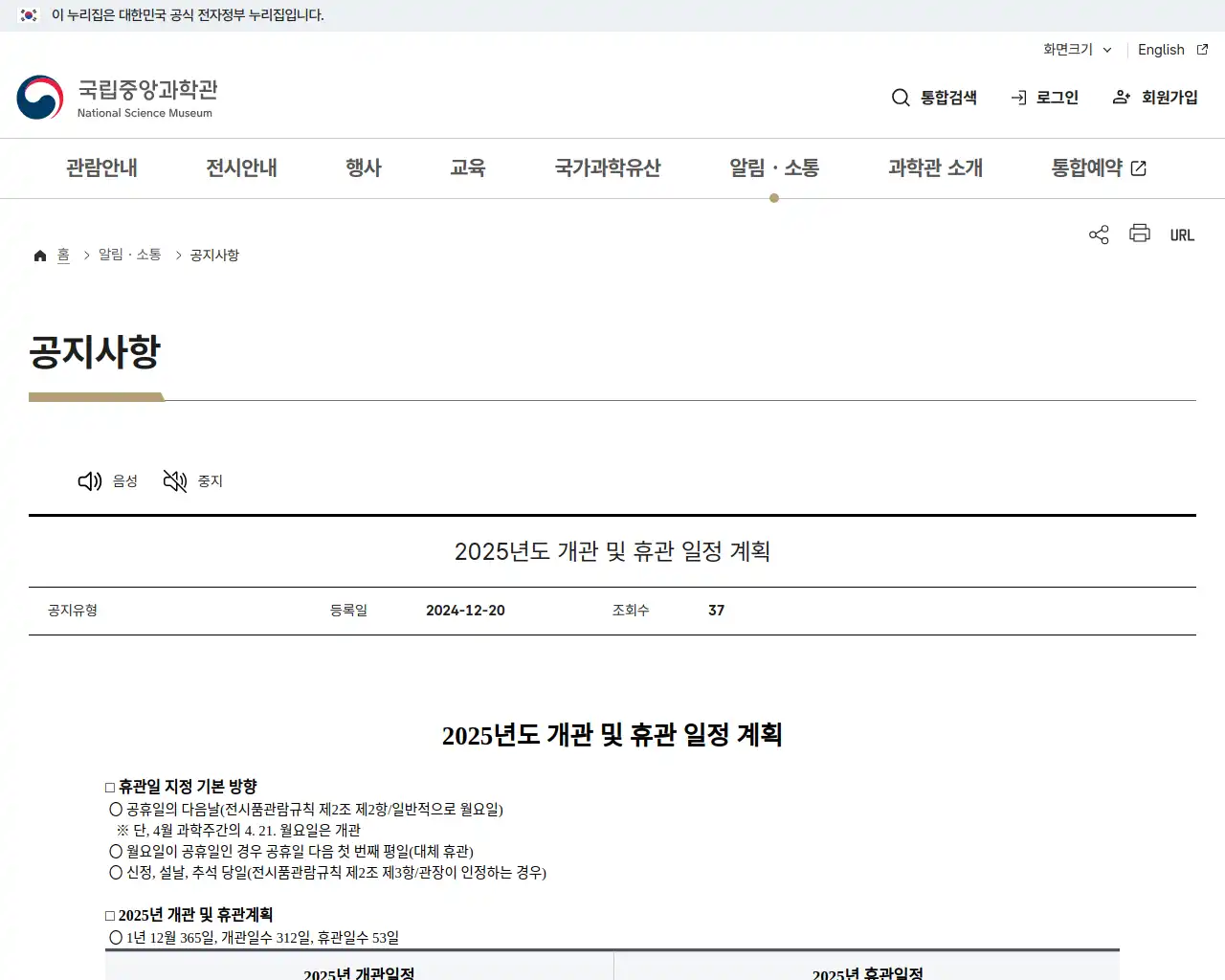The image size is (1225, 980).
Task: Click the 국가과학유산 menu item
Action: coord(608,167)
